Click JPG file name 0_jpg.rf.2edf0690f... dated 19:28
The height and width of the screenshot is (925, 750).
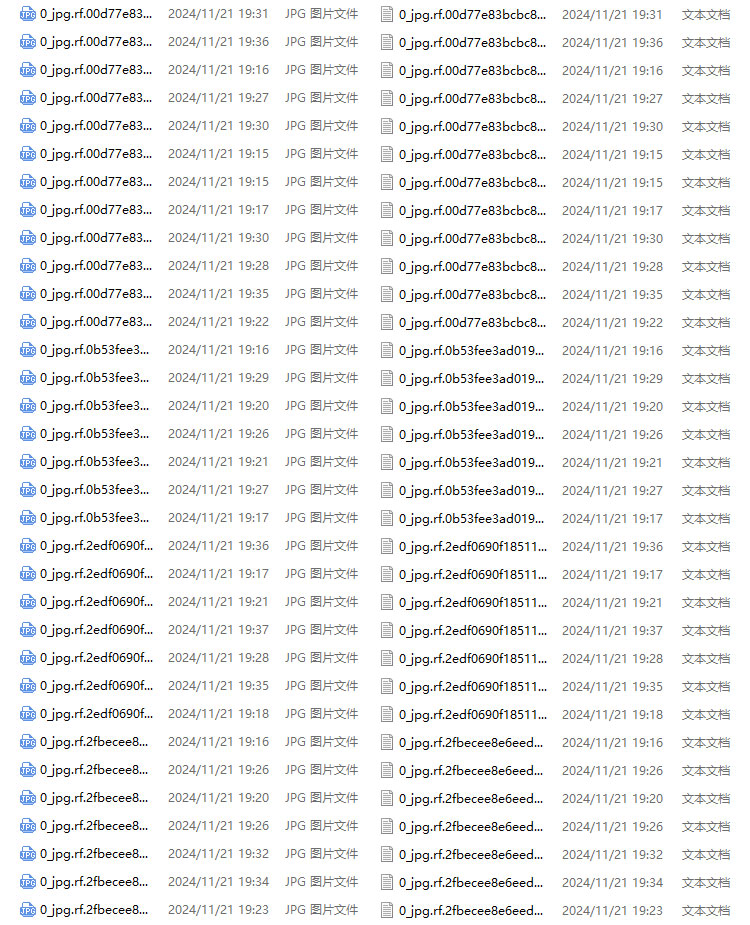(97, 658)
